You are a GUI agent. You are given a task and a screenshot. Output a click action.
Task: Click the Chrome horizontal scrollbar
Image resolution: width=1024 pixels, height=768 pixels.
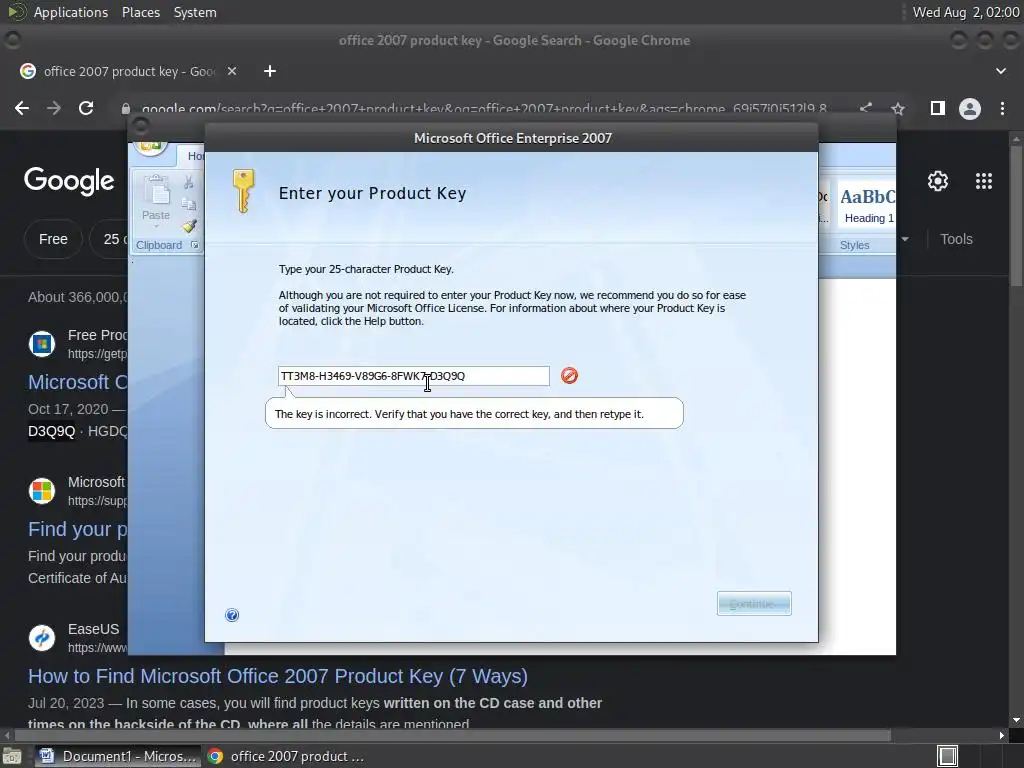click(x=452, y=735)
